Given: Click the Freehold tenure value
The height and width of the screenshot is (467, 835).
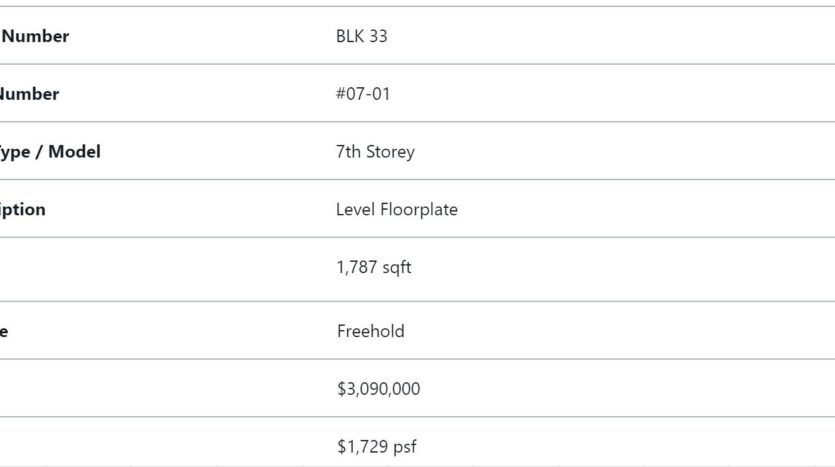Looking at the screenshot, I should (x=371, y=331).
